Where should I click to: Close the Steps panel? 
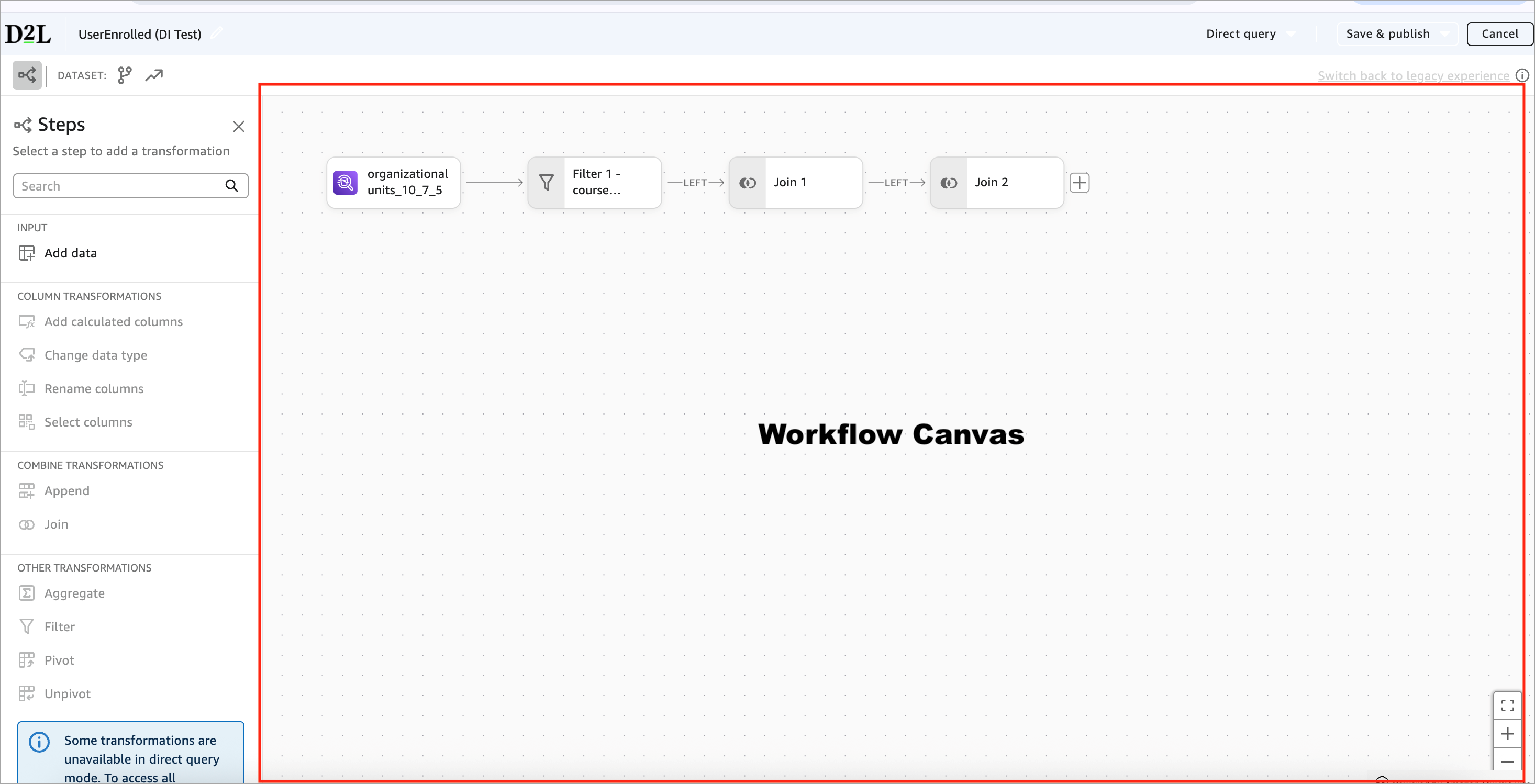(238, 126)
